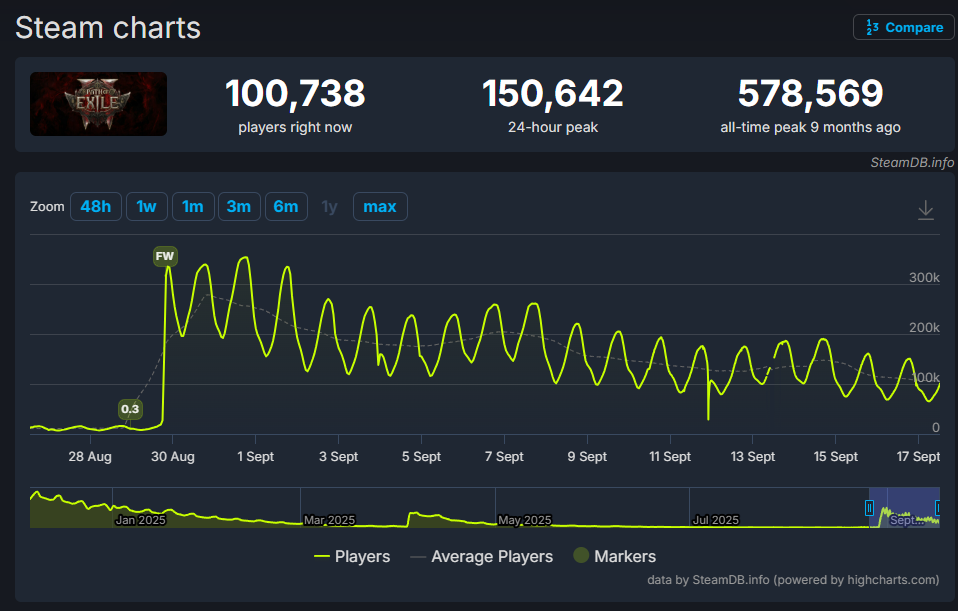
Task: Click the 9 Sept x-axis label
Action: (587, 456)
